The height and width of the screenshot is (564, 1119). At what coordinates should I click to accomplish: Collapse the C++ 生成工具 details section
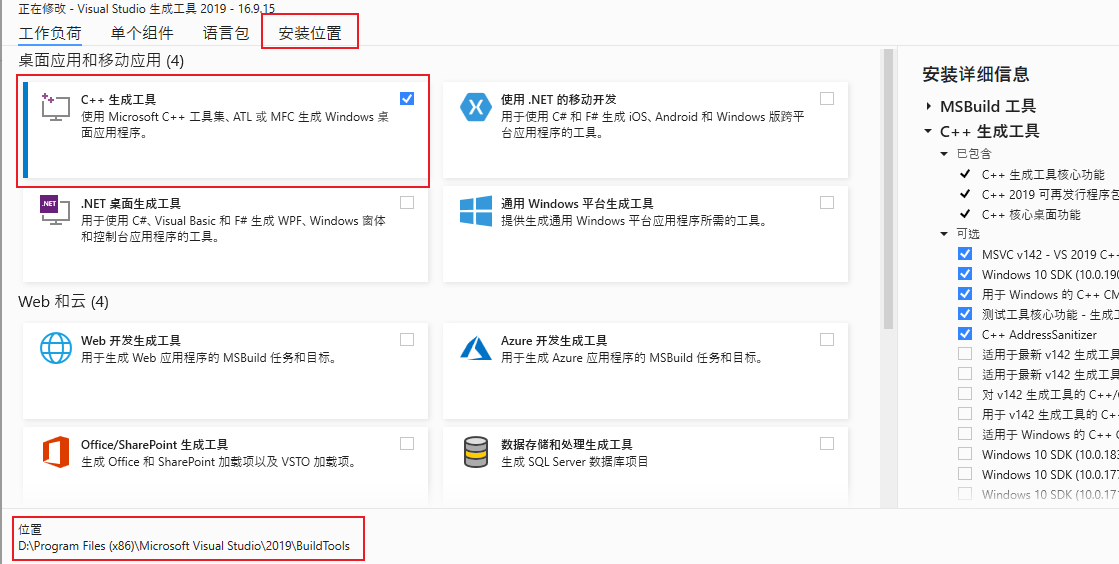928,131
